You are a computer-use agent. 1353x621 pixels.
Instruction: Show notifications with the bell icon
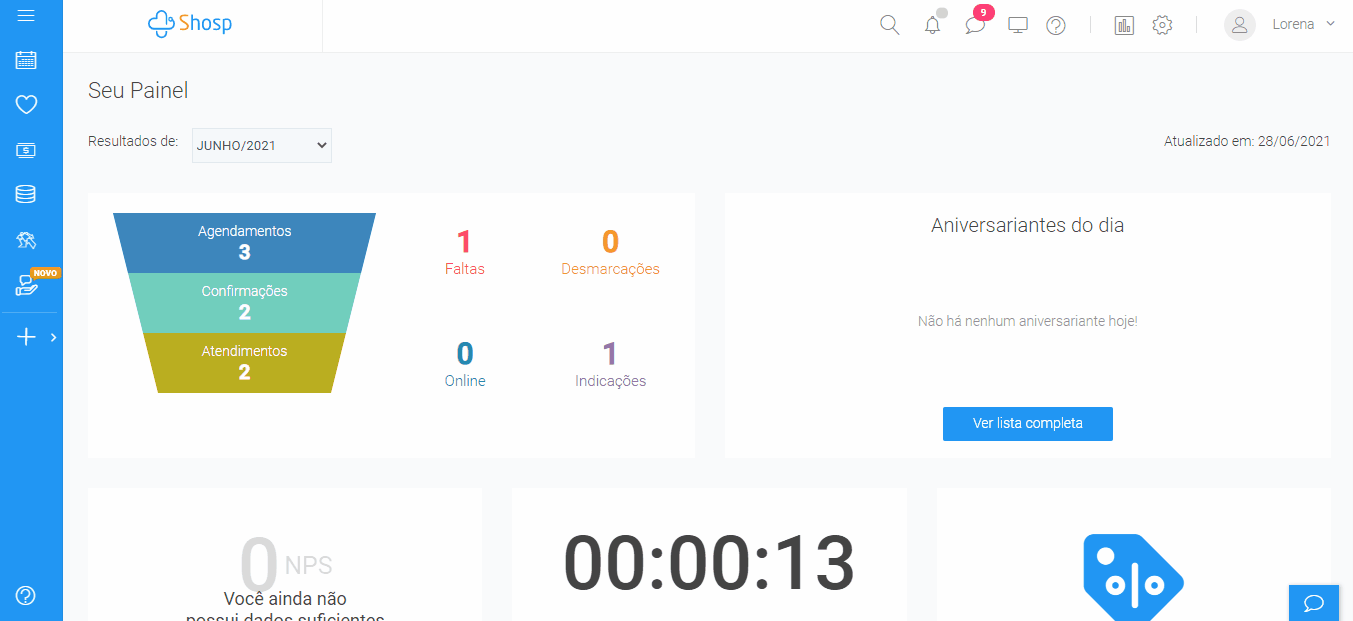932,25
